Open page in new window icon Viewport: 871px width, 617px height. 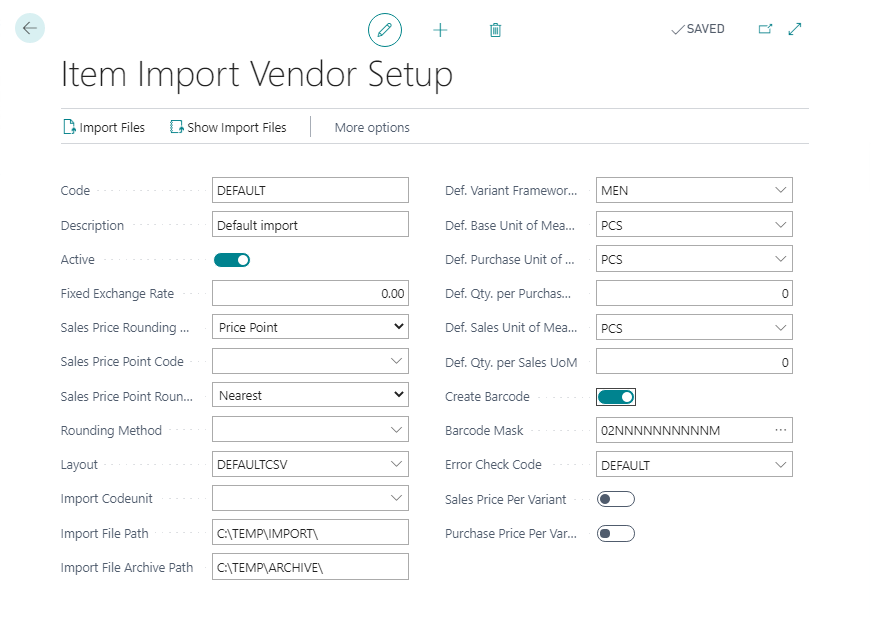click(x=765, y=29)
